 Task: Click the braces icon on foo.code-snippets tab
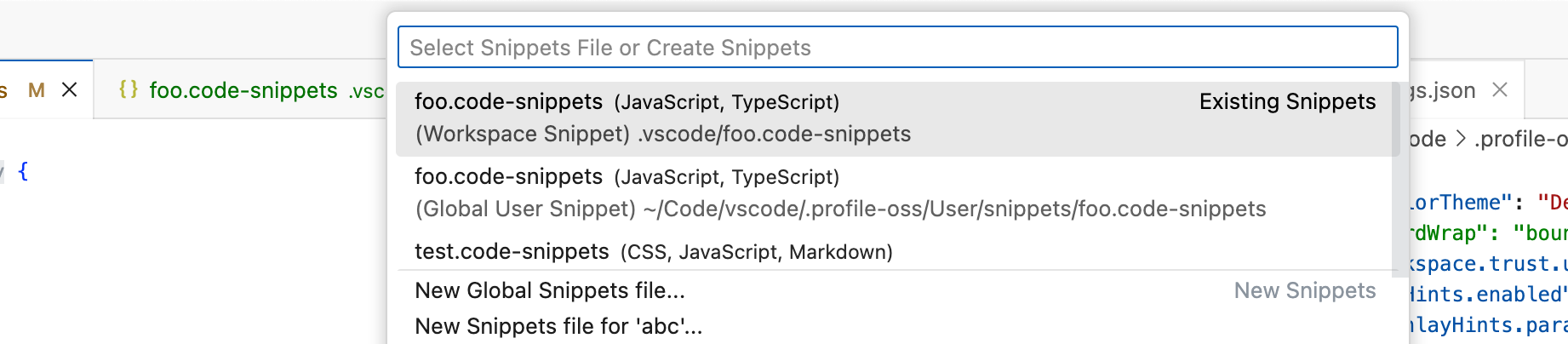tap(129, 89)
